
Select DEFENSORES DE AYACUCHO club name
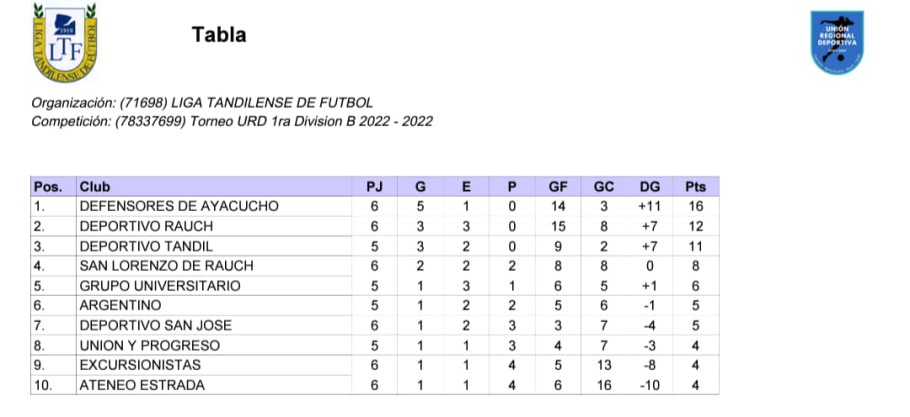pyautogui.click(x=179, y=206)
